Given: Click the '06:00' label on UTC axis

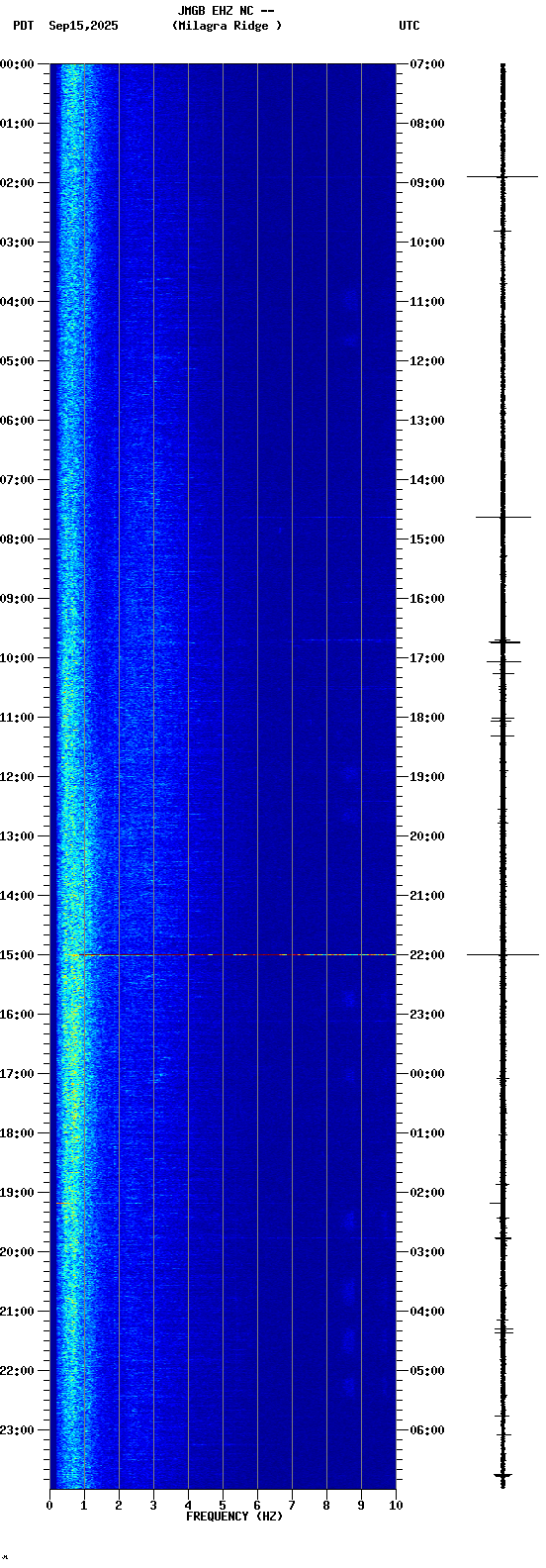Looking at the screenshot, I should (x=427, y=1430).
